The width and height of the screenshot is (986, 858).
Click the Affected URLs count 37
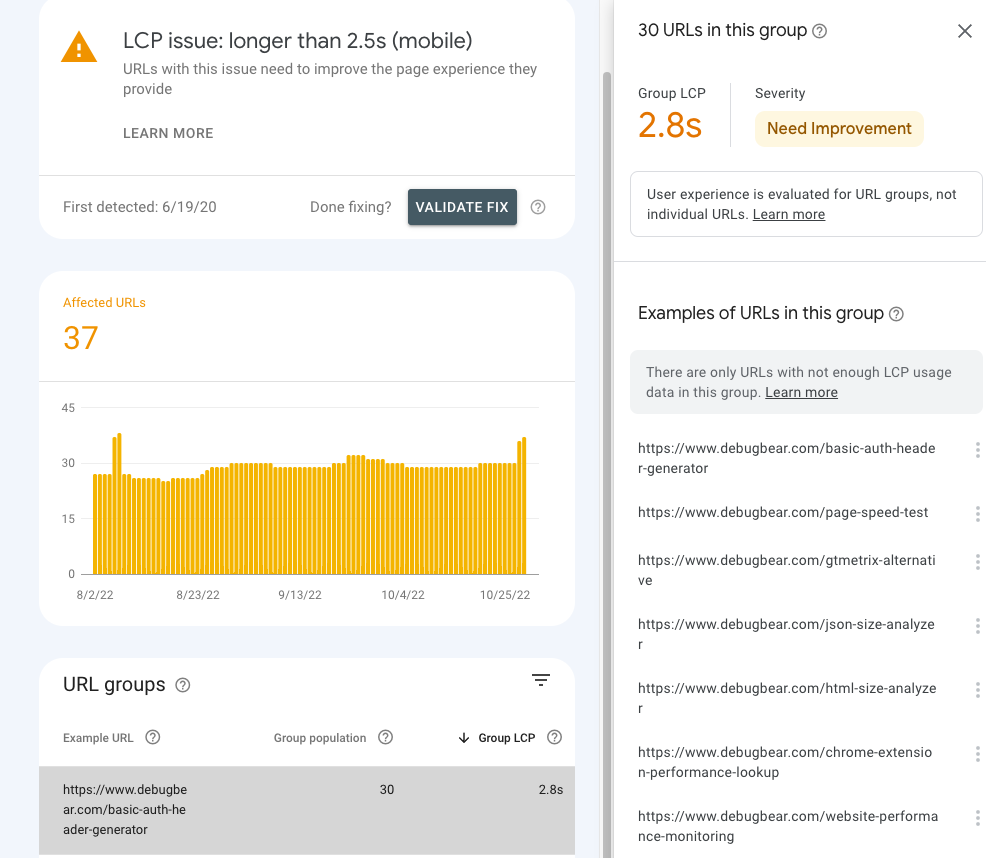click(x=80, y=338)
